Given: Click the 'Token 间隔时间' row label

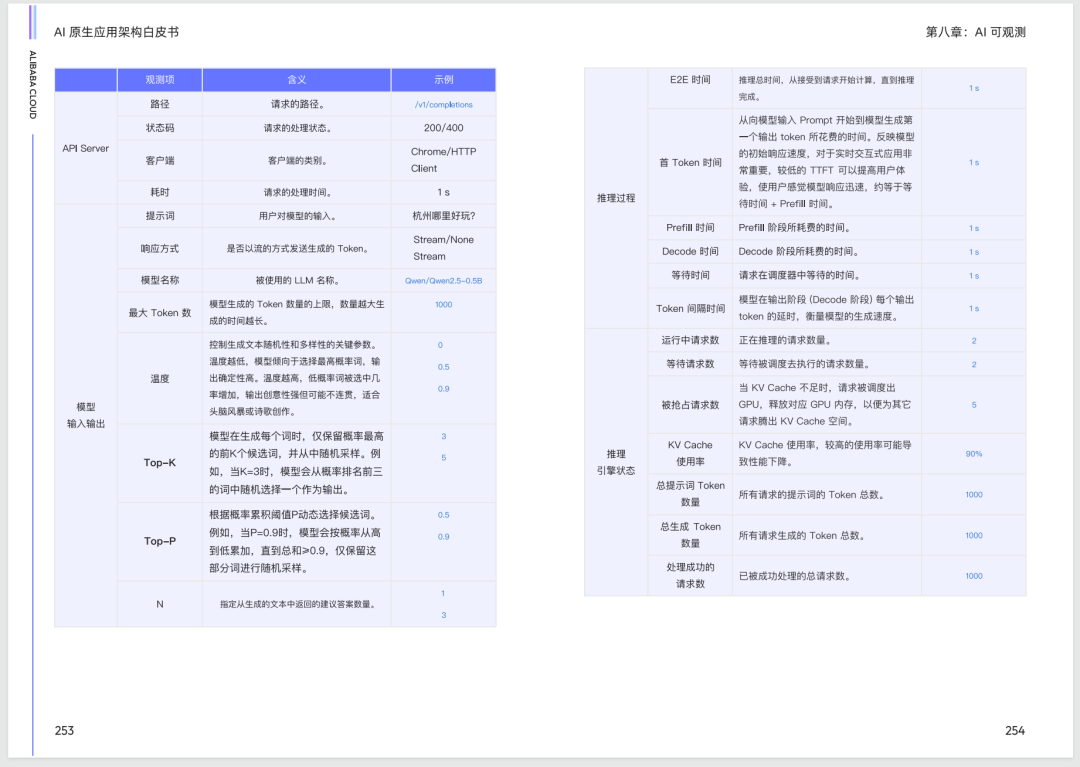Looking at the screenshot, I should coord(690,308).
